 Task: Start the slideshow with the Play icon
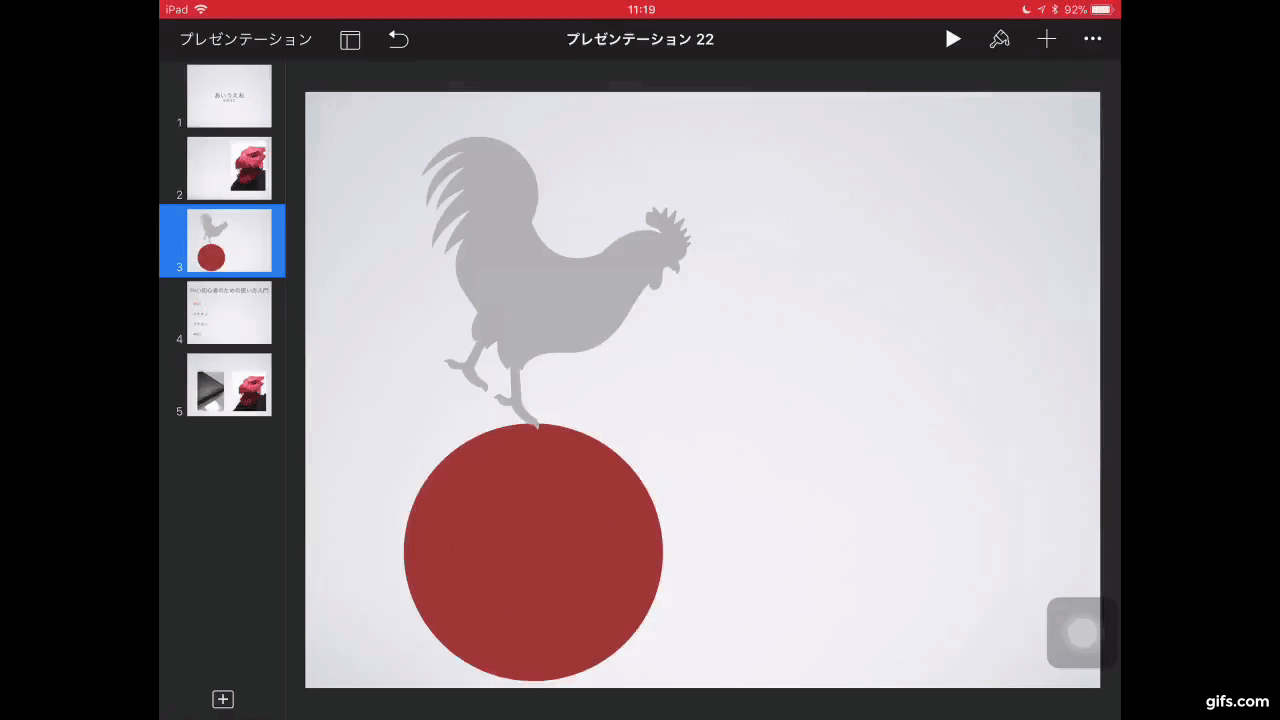(952, 39)
